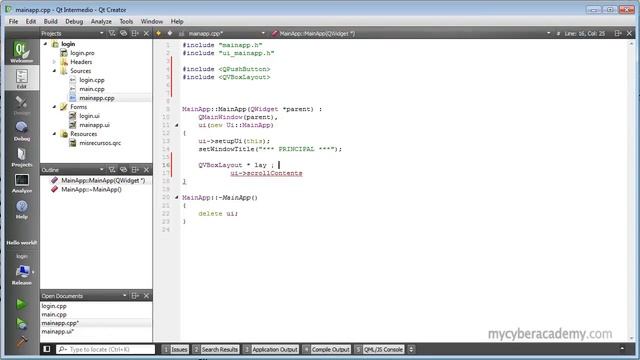
Task: Open the Design mode
Action: pos(22,104)
